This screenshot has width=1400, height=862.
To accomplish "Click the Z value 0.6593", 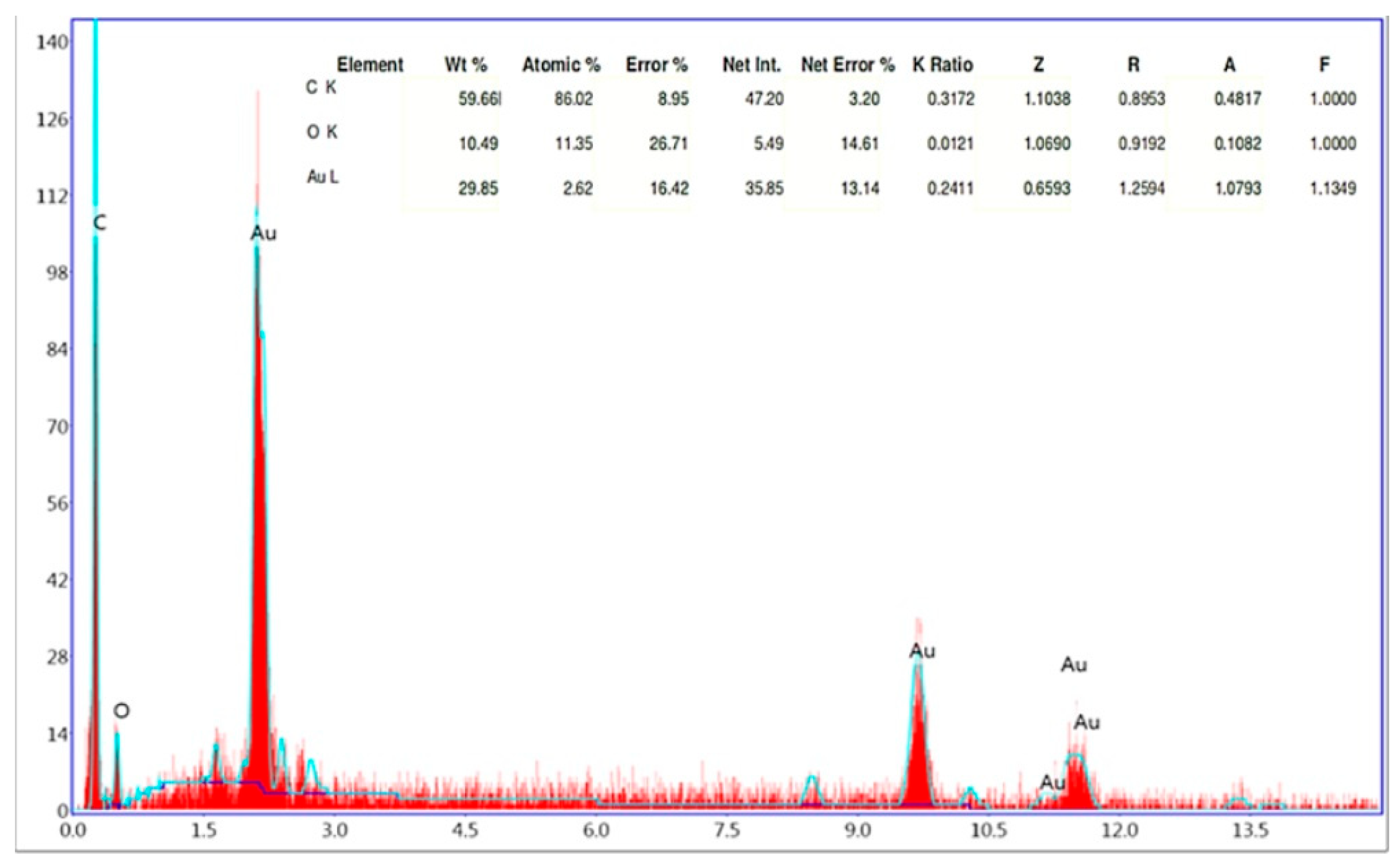I will click(1047, 188).
